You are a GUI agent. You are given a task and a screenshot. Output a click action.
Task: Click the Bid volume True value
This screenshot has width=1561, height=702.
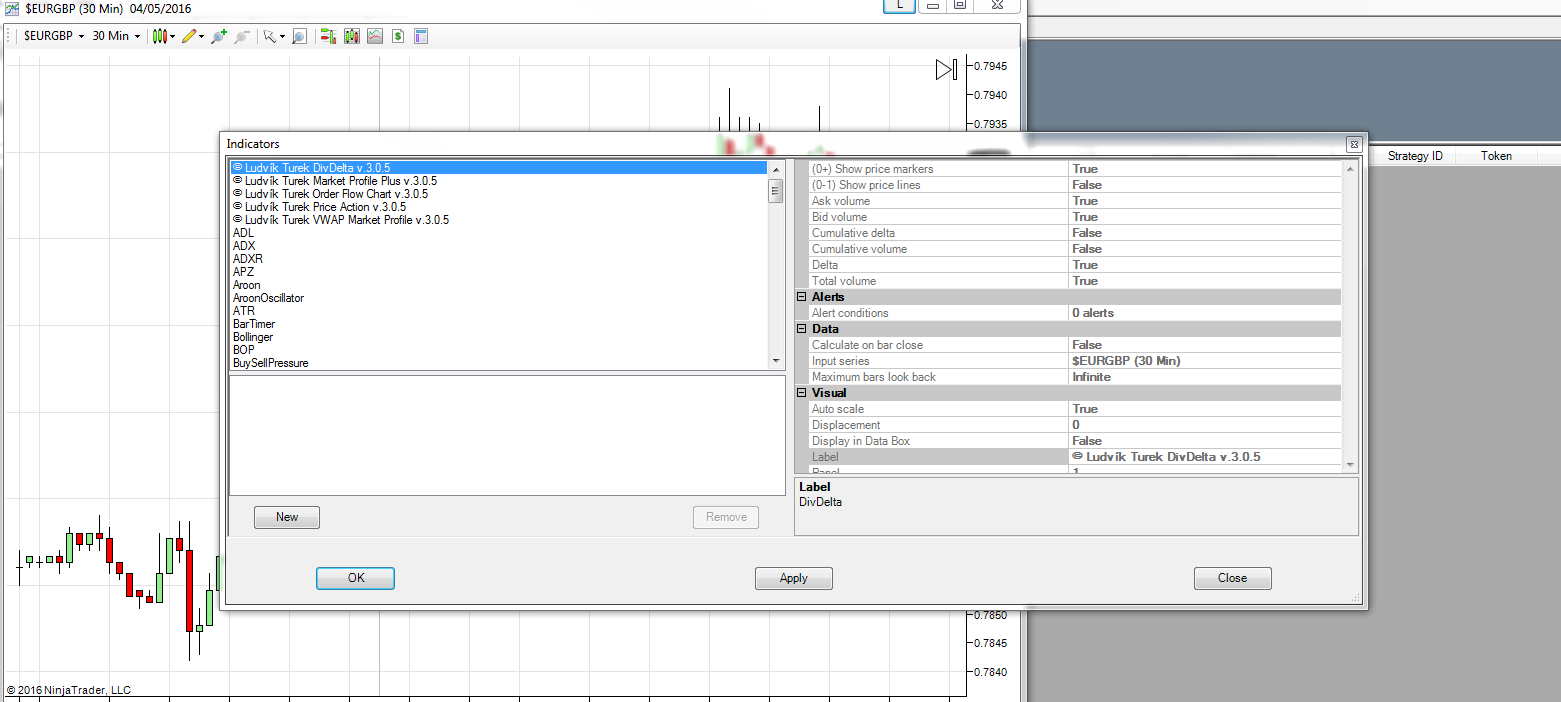(x=1205, y=217)
